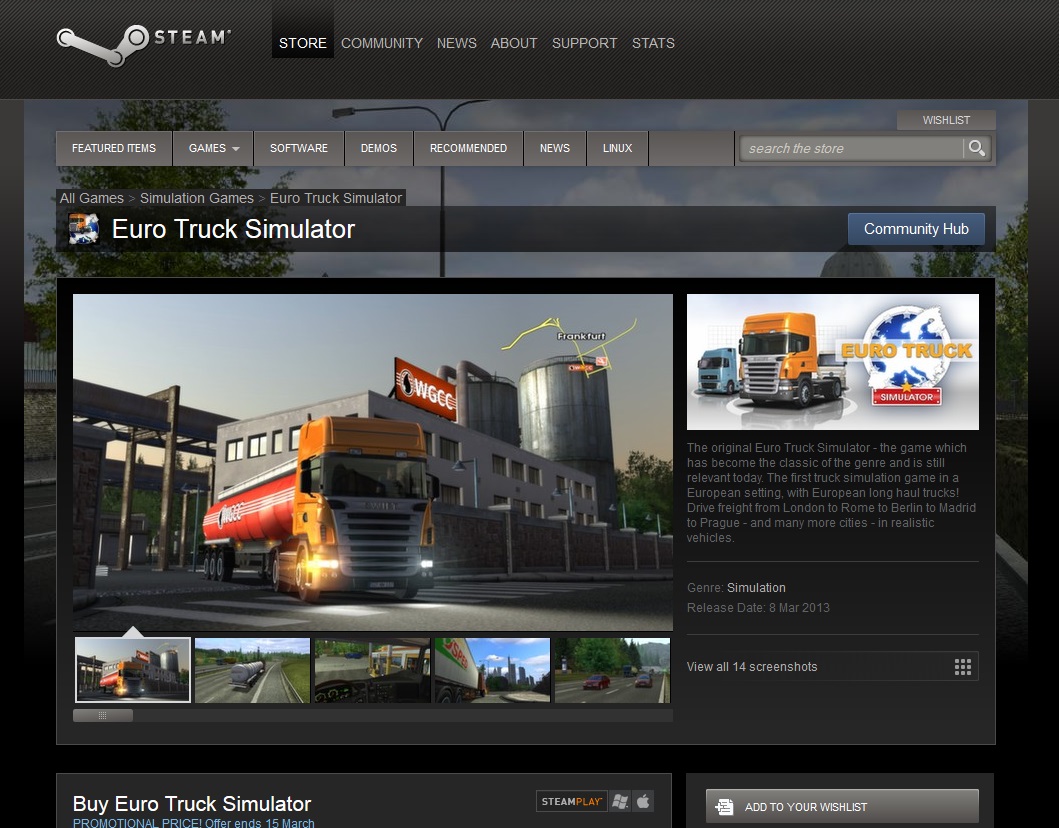Open the SUPPORT page
The image size is (1059, 828).
click(x=585, y=43)
